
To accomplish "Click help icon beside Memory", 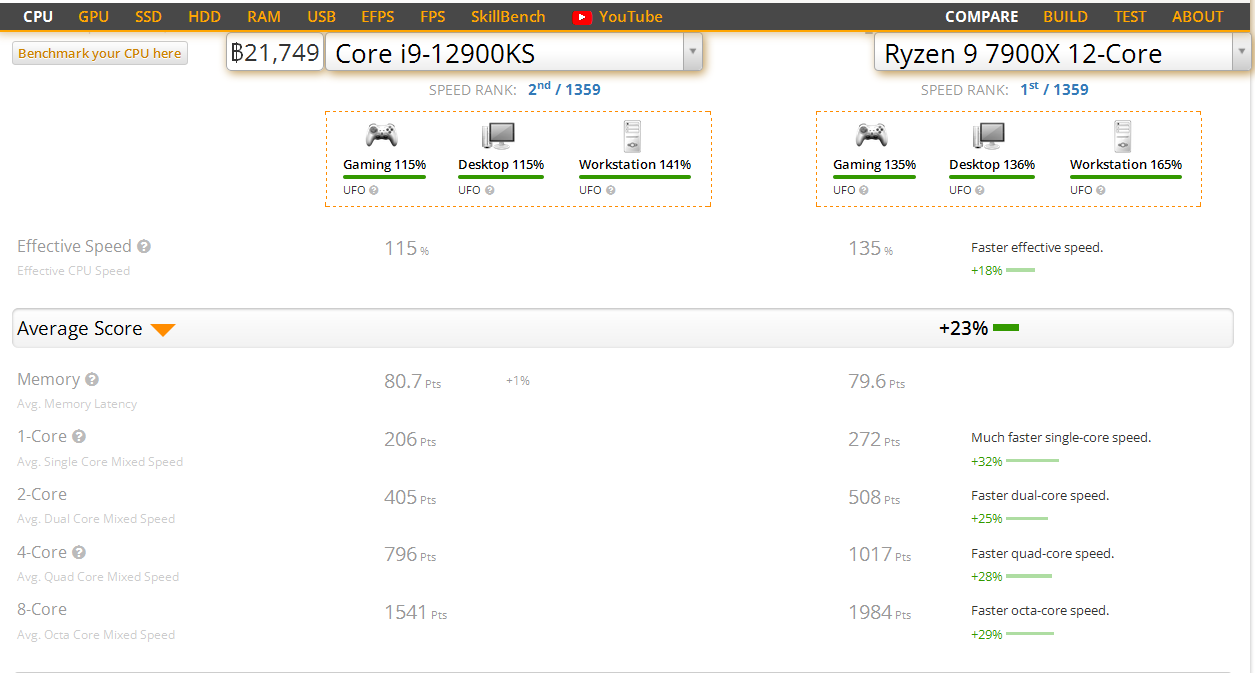I will [92, 379].
